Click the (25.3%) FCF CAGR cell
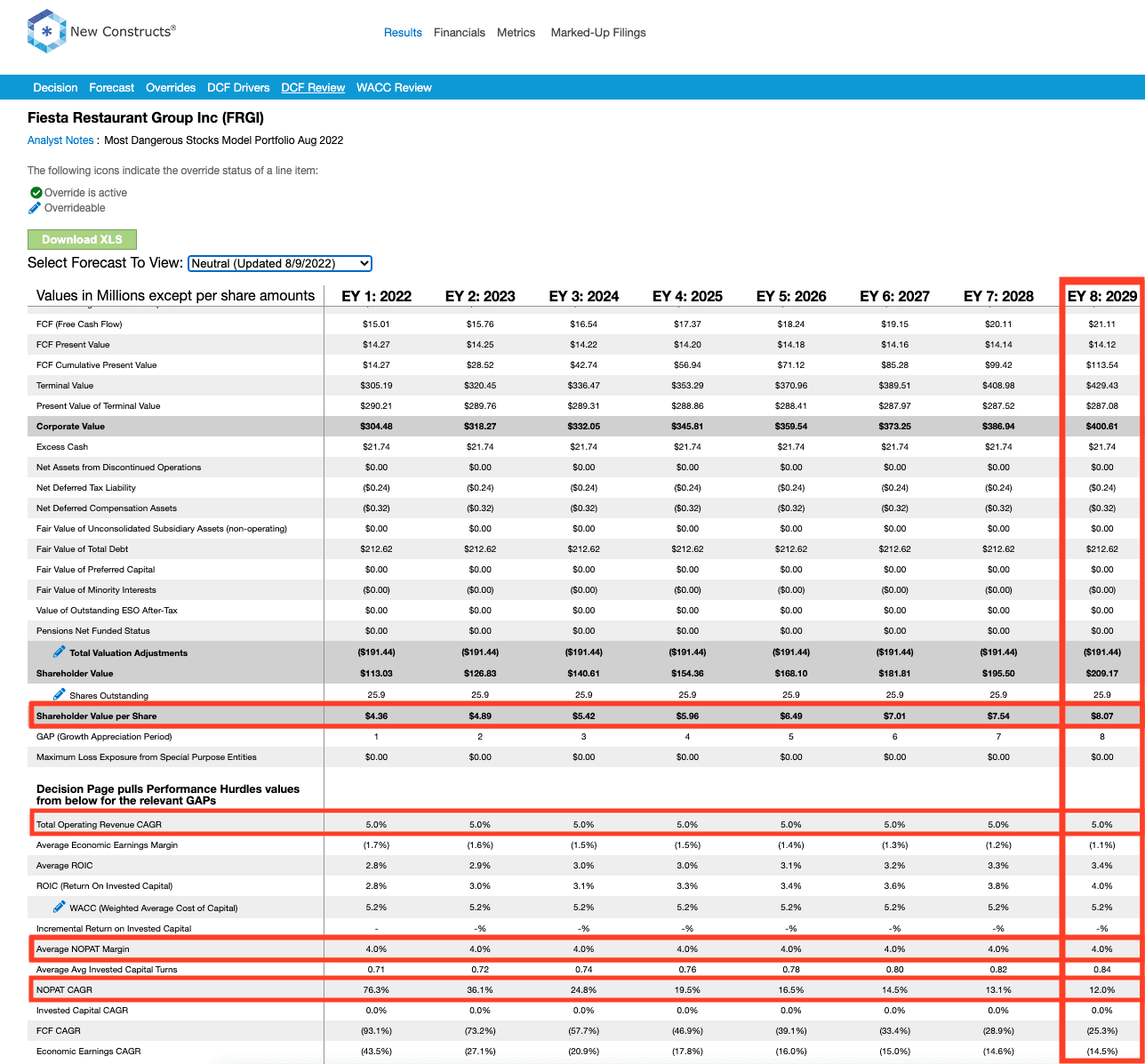Image resolution: width=1145 pixels, height=1064 pixels. (x=1102, y=1030)
